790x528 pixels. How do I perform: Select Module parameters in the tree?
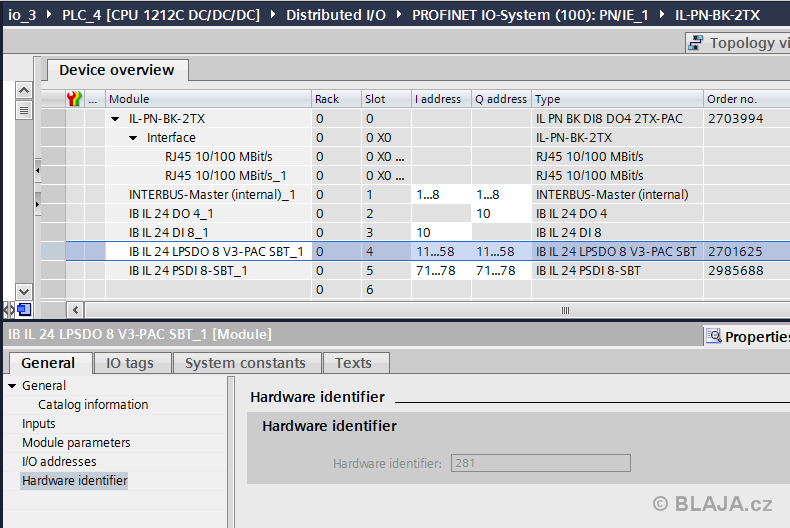click(x=76, y=443)
